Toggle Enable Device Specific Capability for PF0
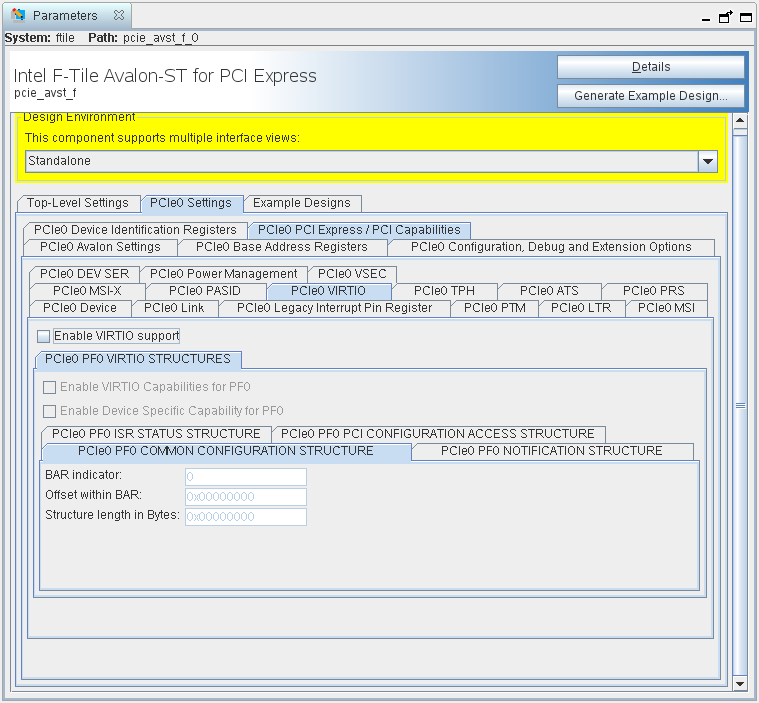Screen dimensions: 759x703 [49, 412]
